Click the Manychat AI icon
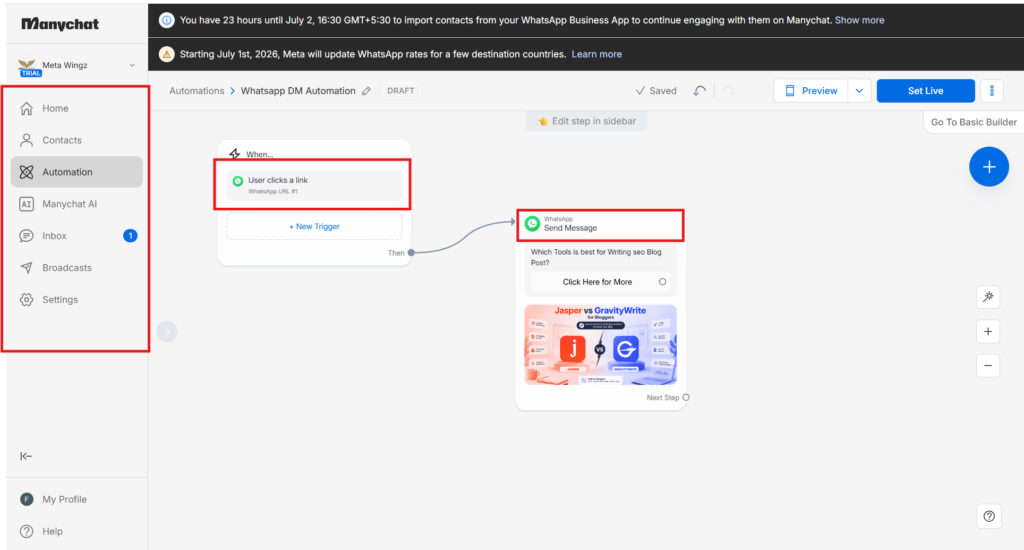 pos(26,204)
